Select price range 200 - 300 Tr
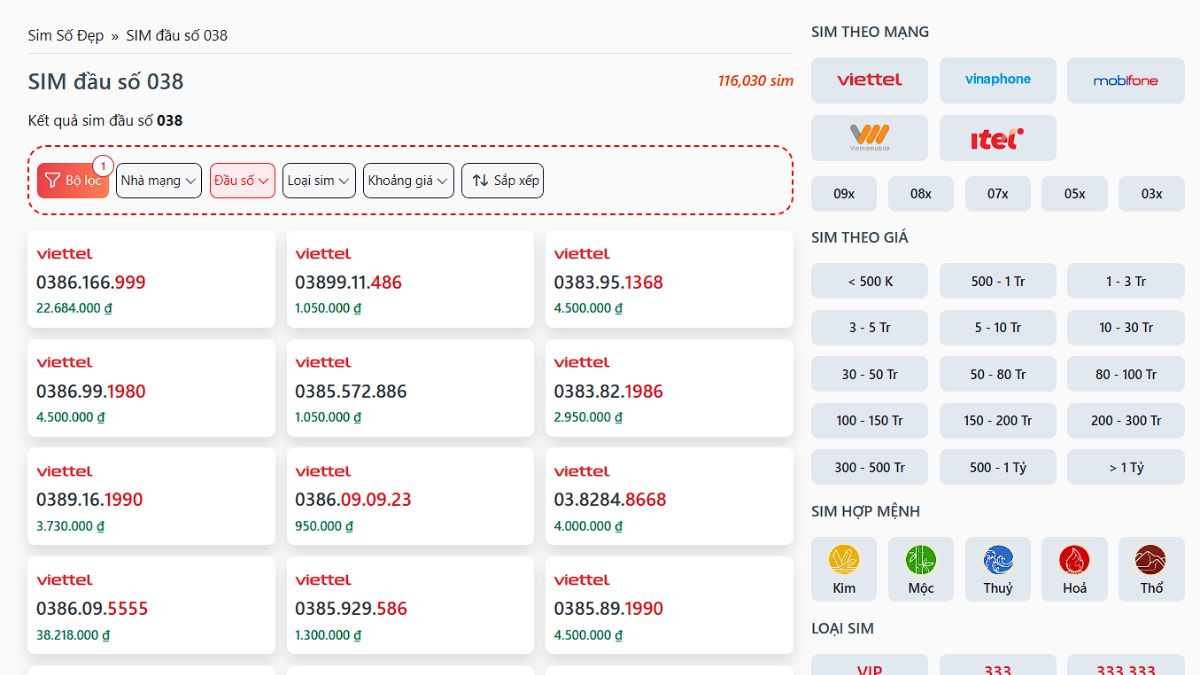Viewport: 1200px width, 675px height. [x=1125, y=420]
